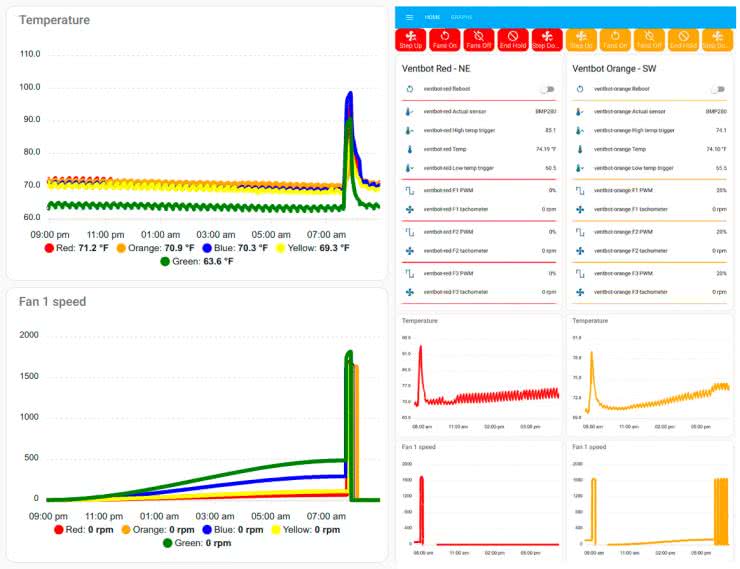The height and width of the screenshot is (569, 740).
Task: Toggle the ventbot-red Reboot switch
Action: click(x=548, y=89)
